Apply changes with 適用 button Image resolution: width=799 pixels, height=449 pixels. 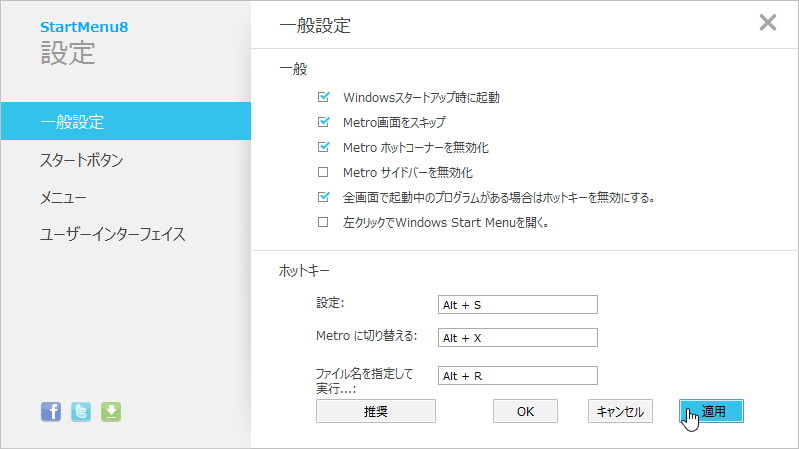click(711, 411)
